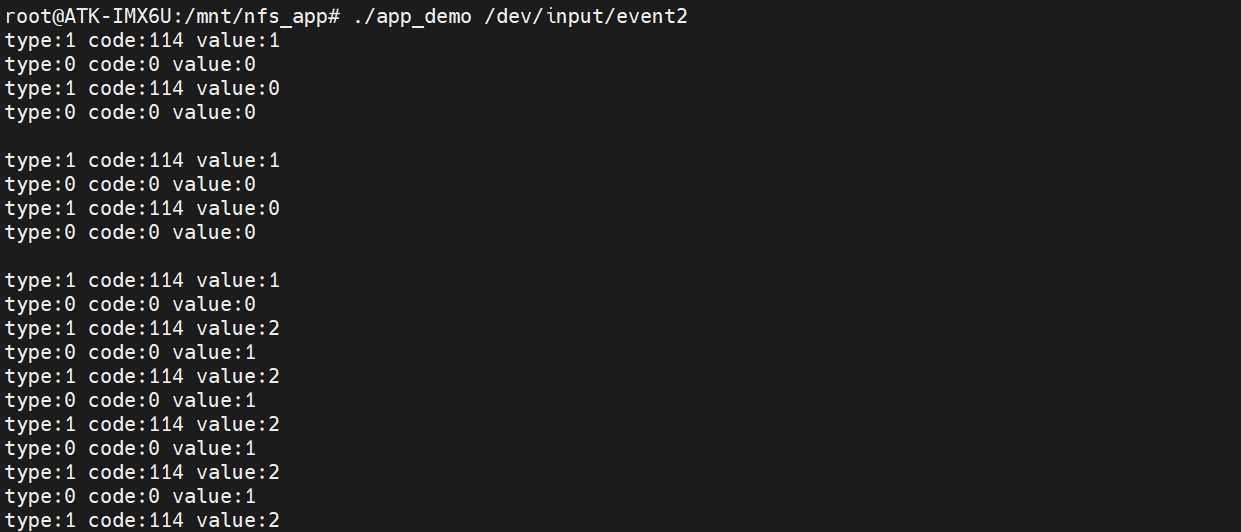Click the last "type:0 code:0 value:1" line
The image size is (1241, 532).
[x=130, y=496]
